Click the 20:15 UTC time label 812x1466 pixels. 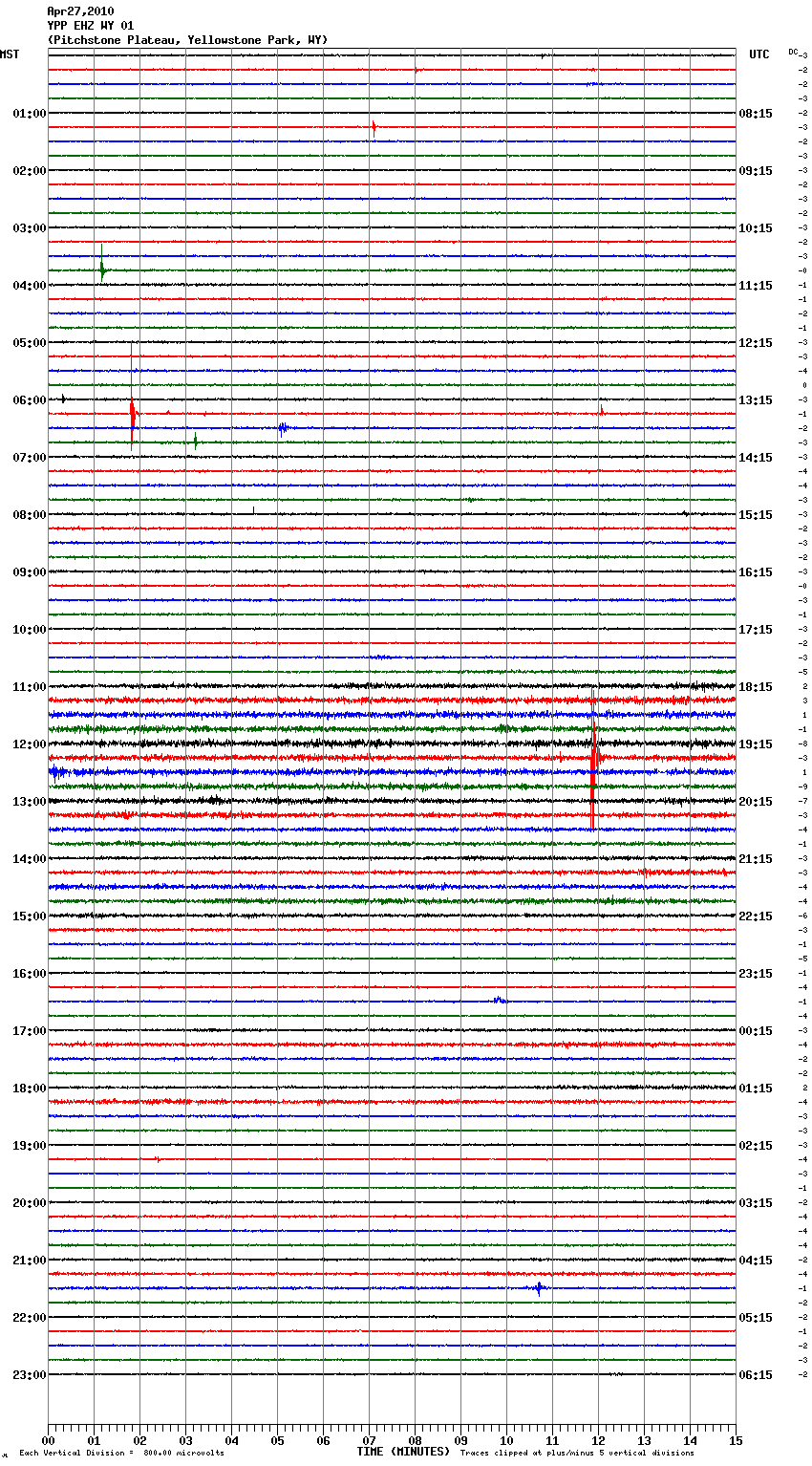(756, 801)
